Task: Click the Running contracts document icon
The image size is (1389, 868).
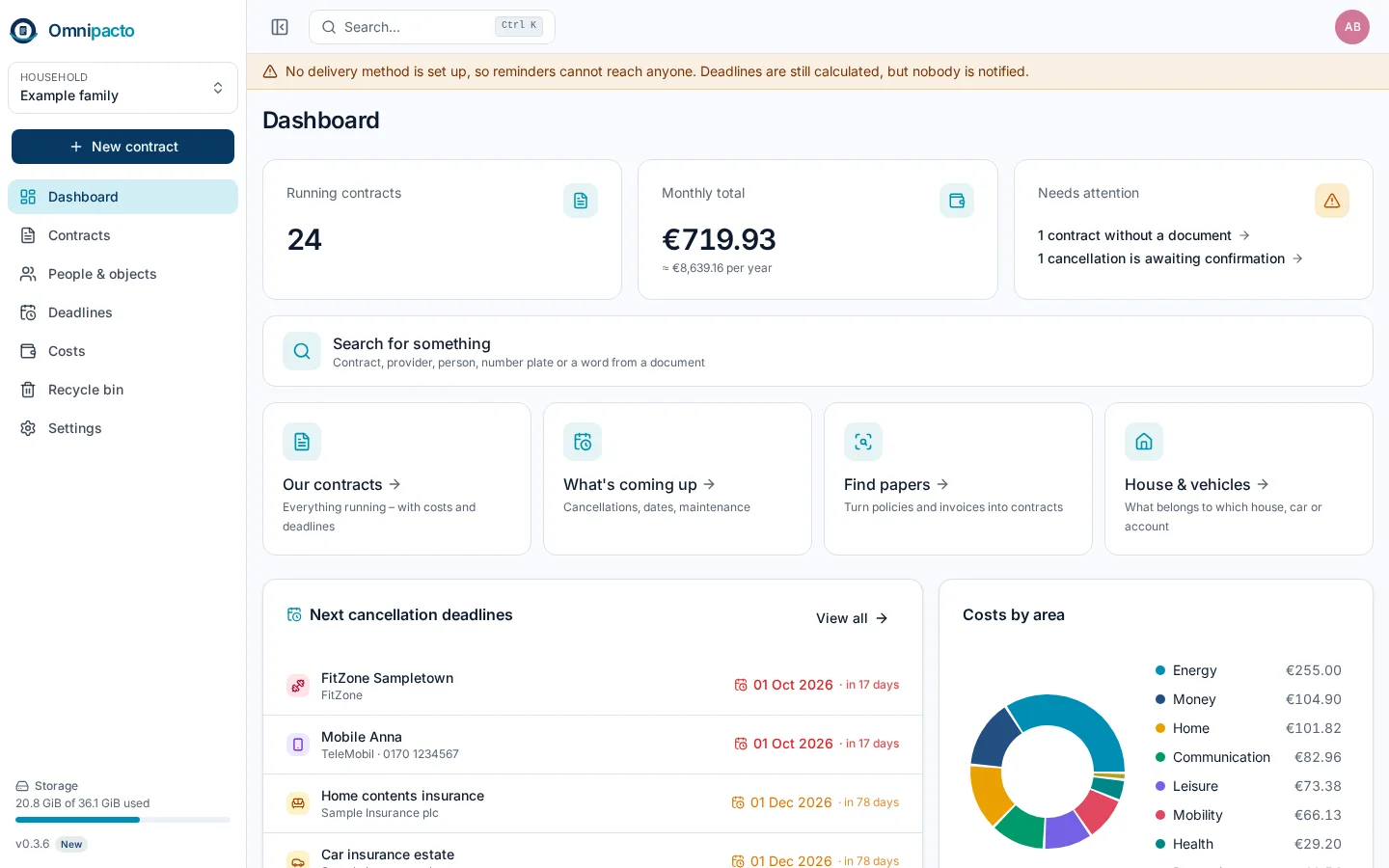Action: tap(581, 201)
